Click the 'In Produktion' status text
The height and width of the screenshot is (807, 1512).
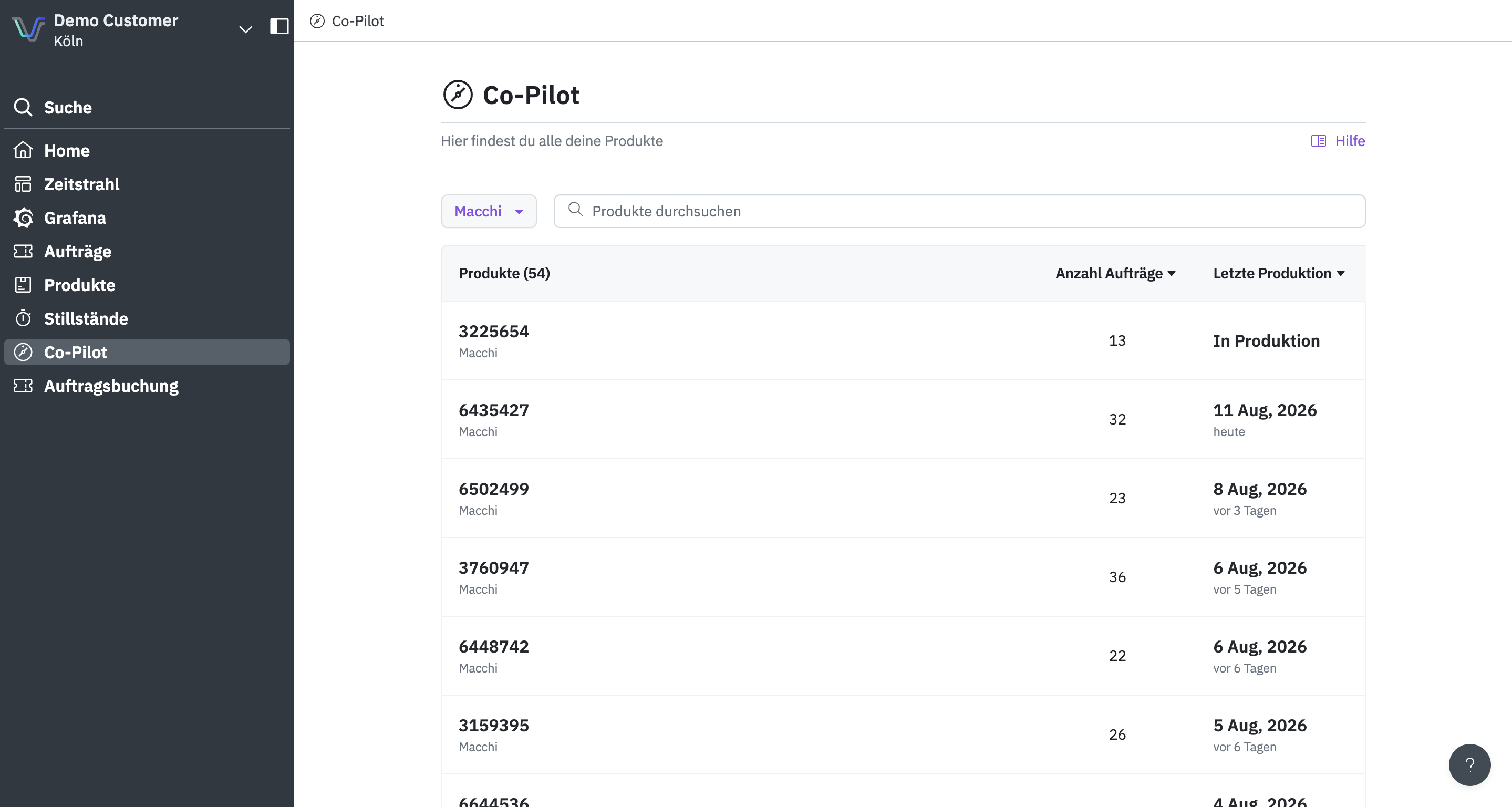1266,340
